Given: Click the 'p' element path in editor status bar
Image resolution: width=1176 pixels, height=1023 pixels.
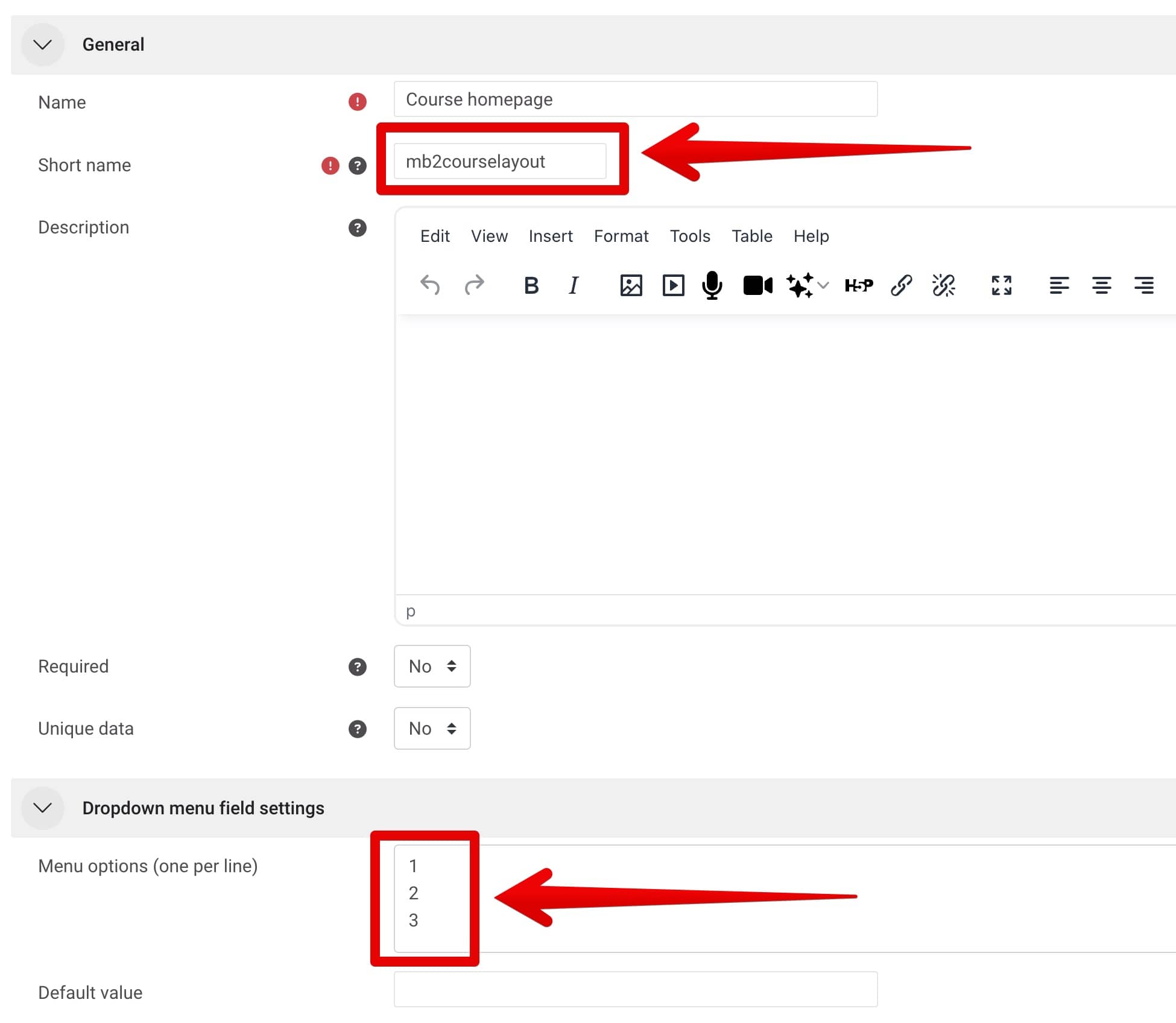Looking at the screenshot, I should (411, 611).
